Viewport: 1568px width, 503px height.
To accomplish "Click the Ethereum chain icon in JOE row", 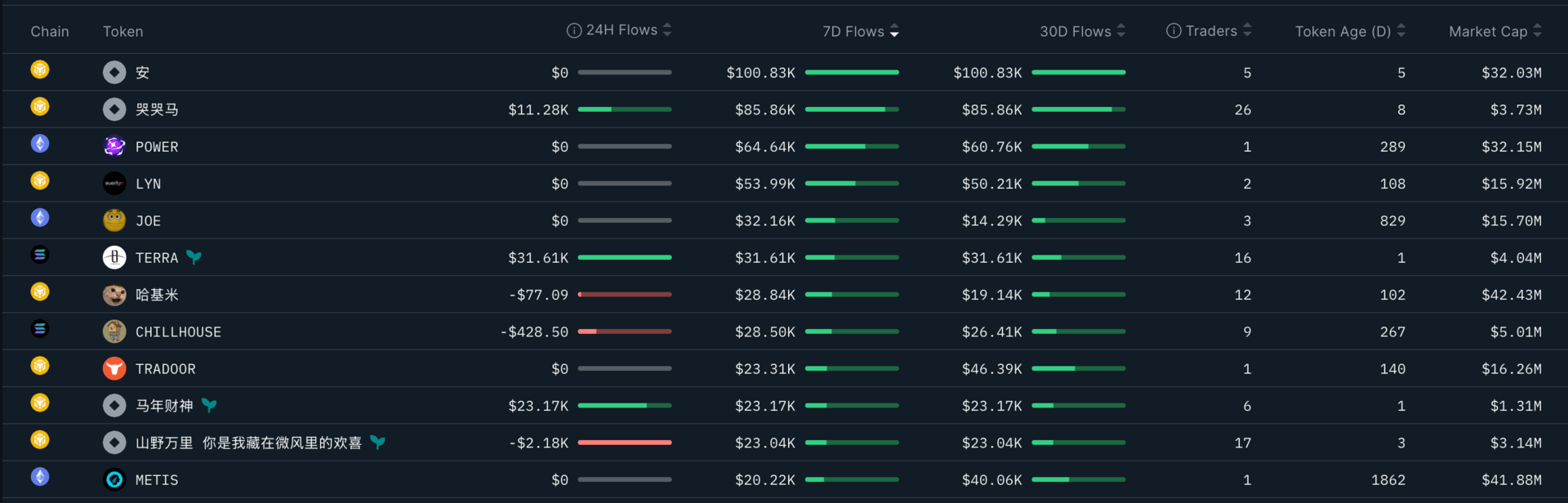I will coord(40,217).
